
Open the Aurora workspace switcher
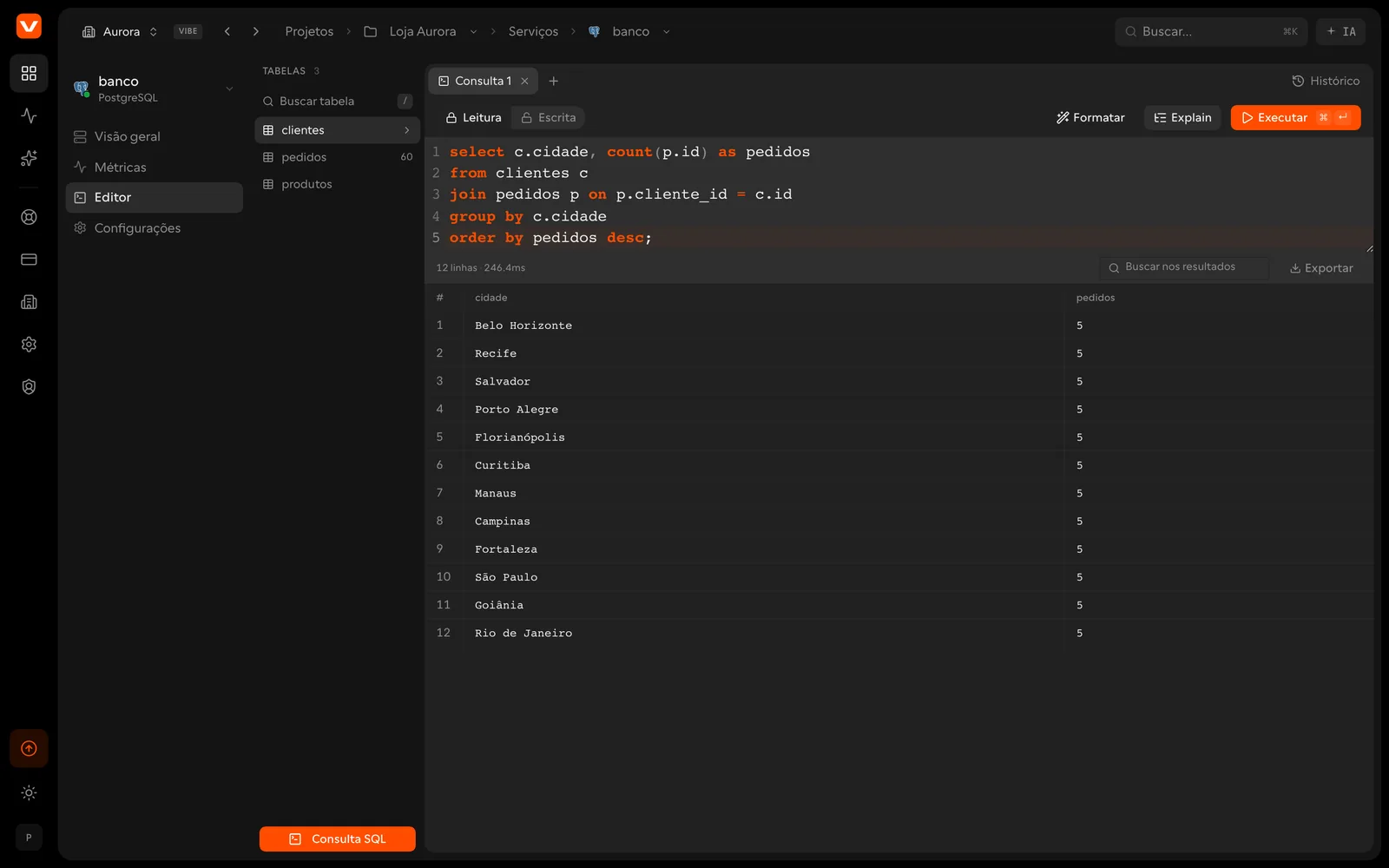120,31
